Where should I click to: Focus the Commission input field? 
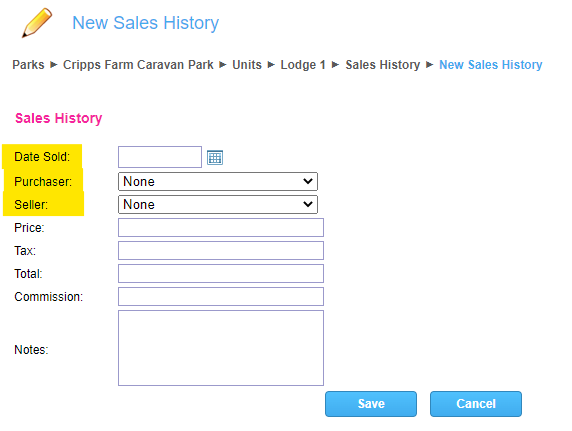[x=221, y=296]
